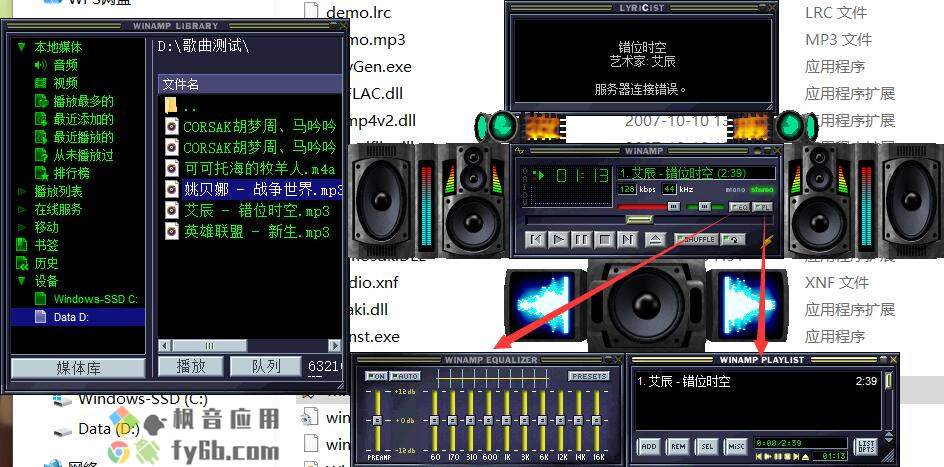Screen dimensions: 944x467
Task: Expand 在线服务 tree node
Action: click(x=22, y=209)
